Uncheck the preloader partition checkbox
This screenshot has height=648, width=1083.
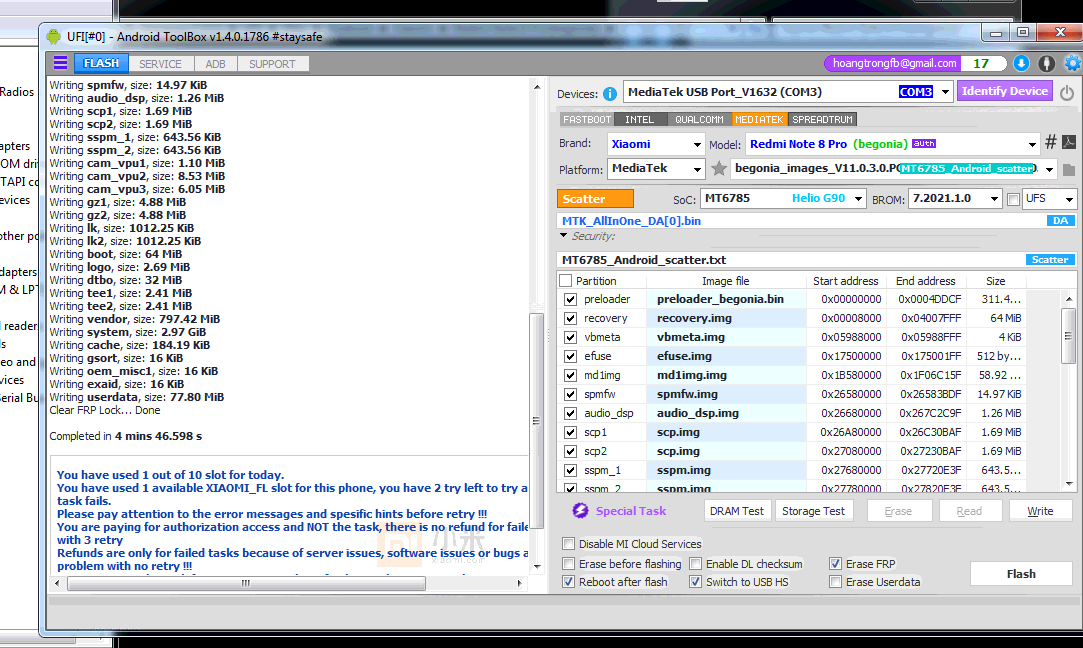point(571,299)
